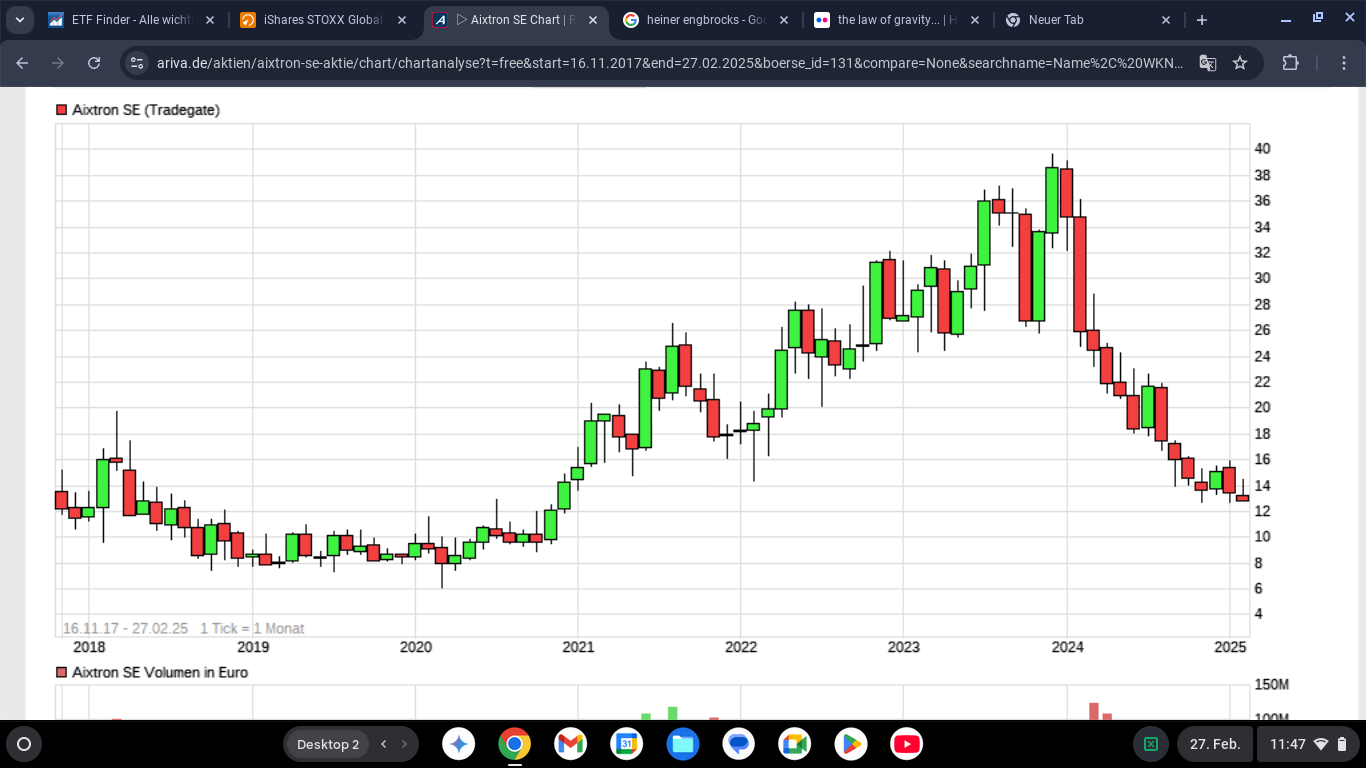Screen dimensions: 1366x768
Task: Close the ETF Finder tab
Action: tap(209, 20)
